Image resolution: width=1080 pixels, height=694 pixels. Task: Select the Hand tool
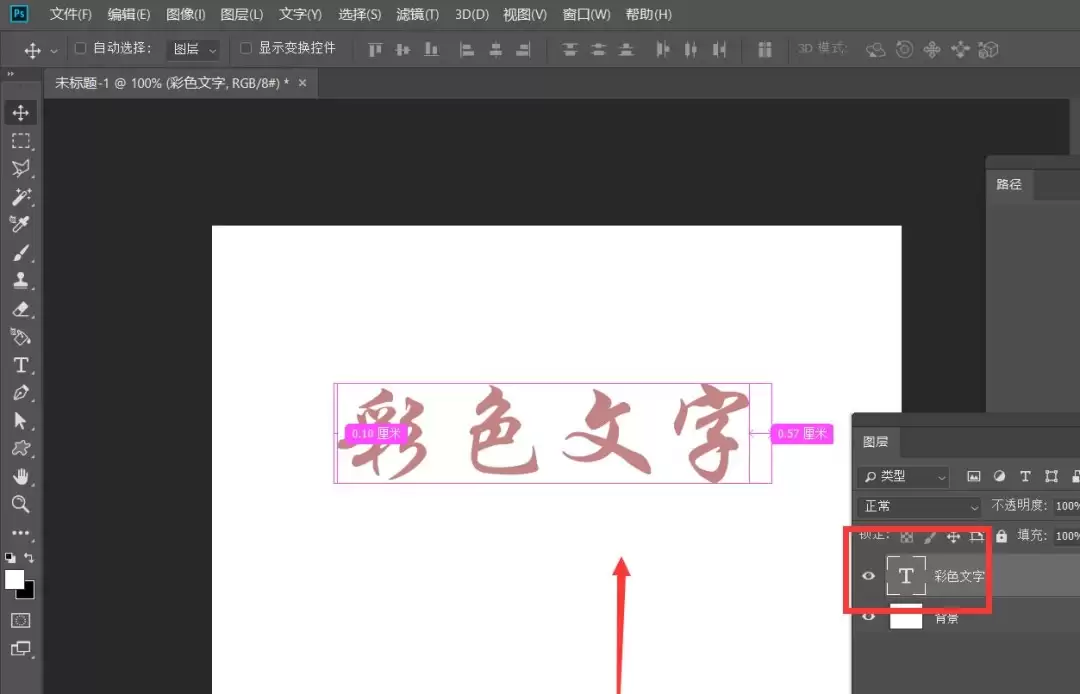click(21, 476)
